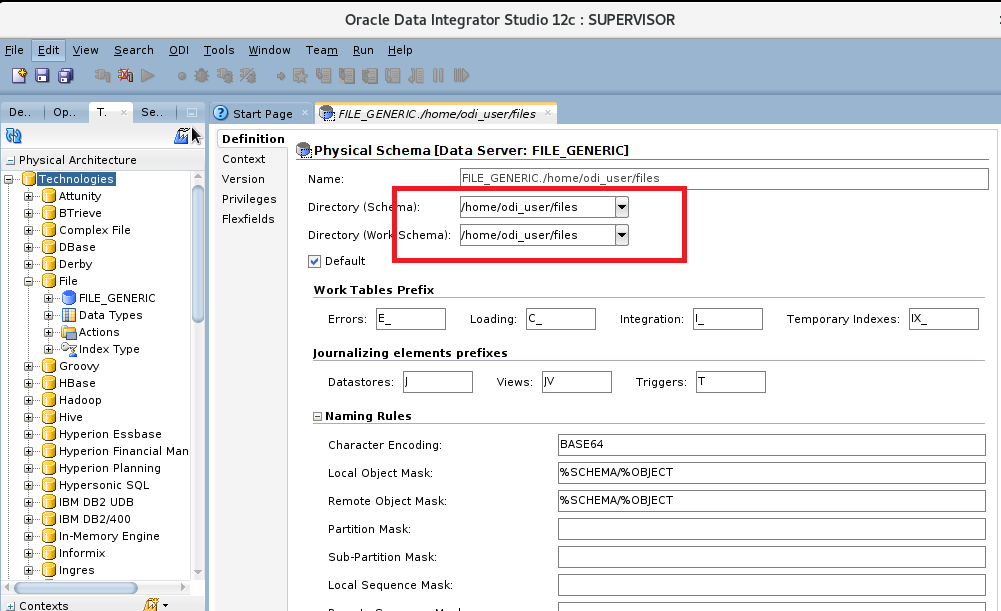Click the Loading prefix input field
Screen dimensions: 1001x611
pos(561,319)
